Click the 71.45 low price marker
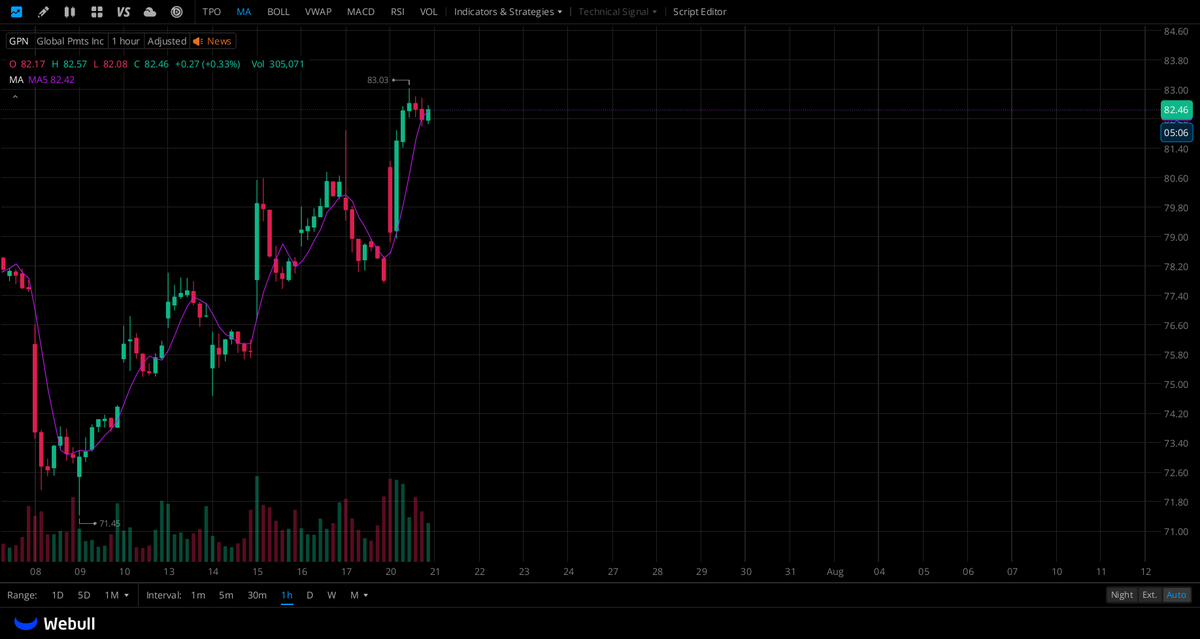 point(110,523)
